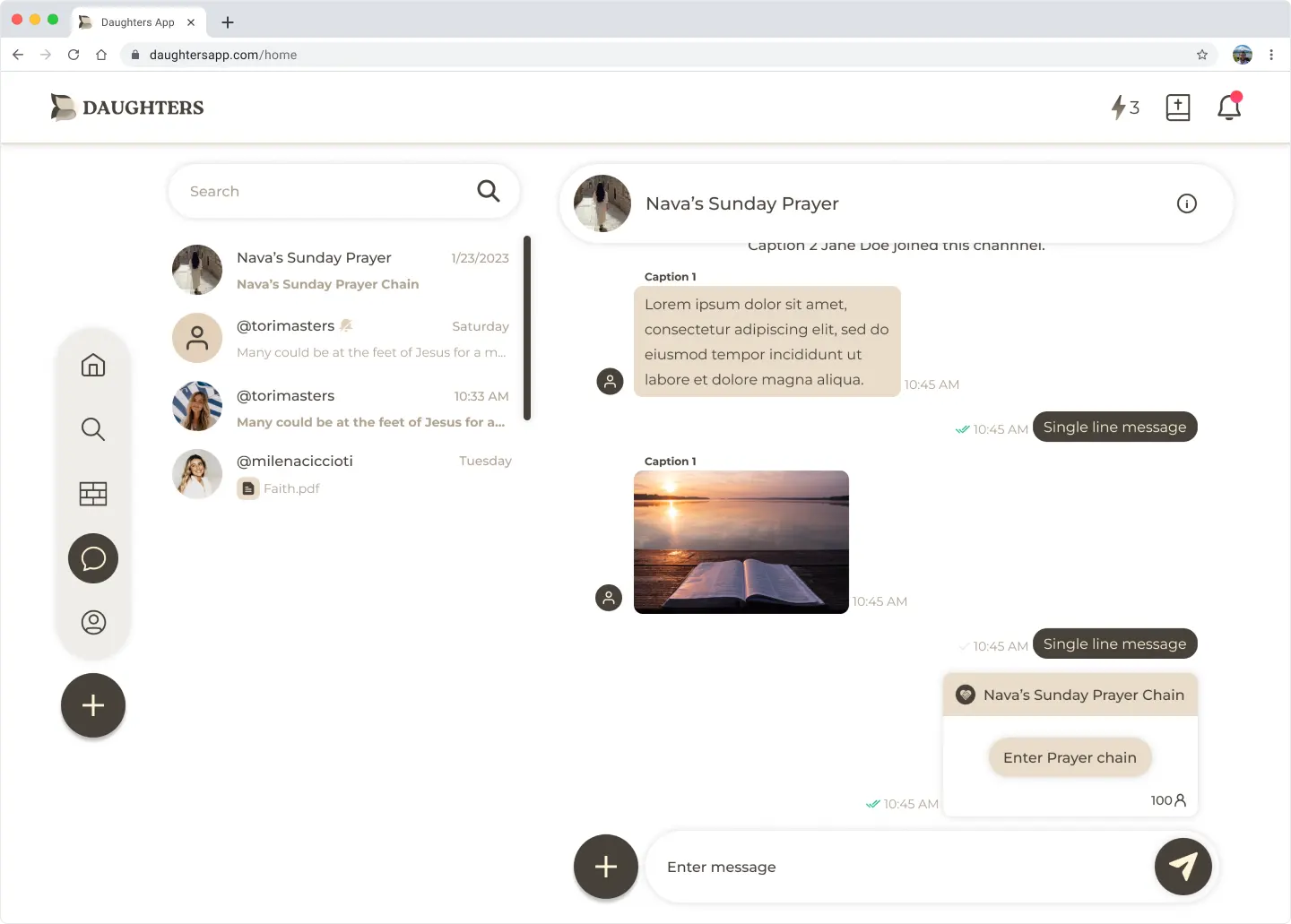Select the @torimasters chat from Saturday
The width and height of the screenshot is (1291, 924).
coord(341,338)
